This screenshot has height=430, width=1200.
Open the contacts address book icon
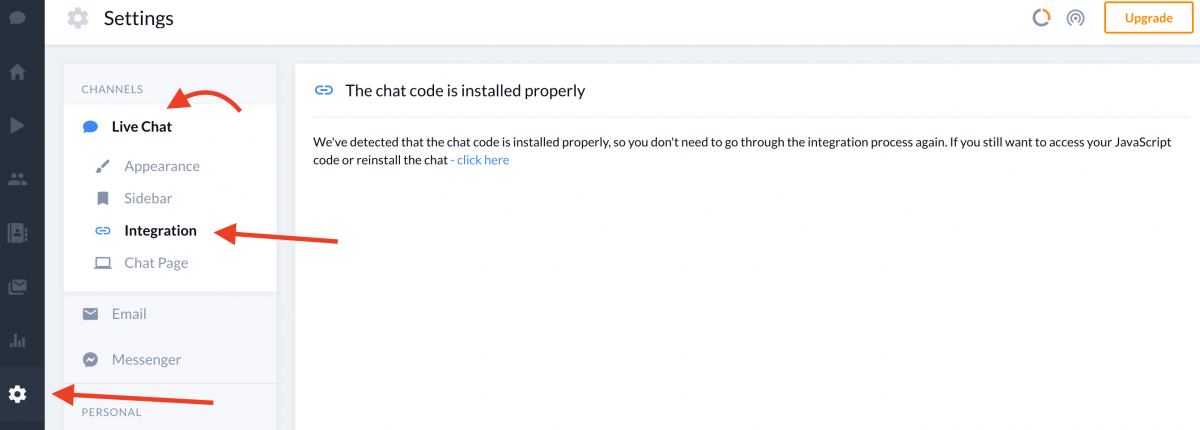pos(17,233)
